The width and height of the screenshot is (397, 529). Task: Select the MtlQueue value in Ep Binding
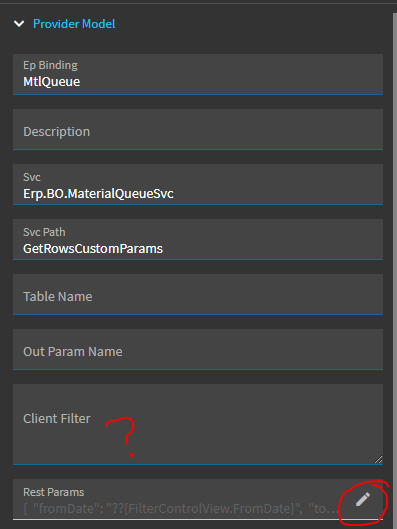point(52,82)
